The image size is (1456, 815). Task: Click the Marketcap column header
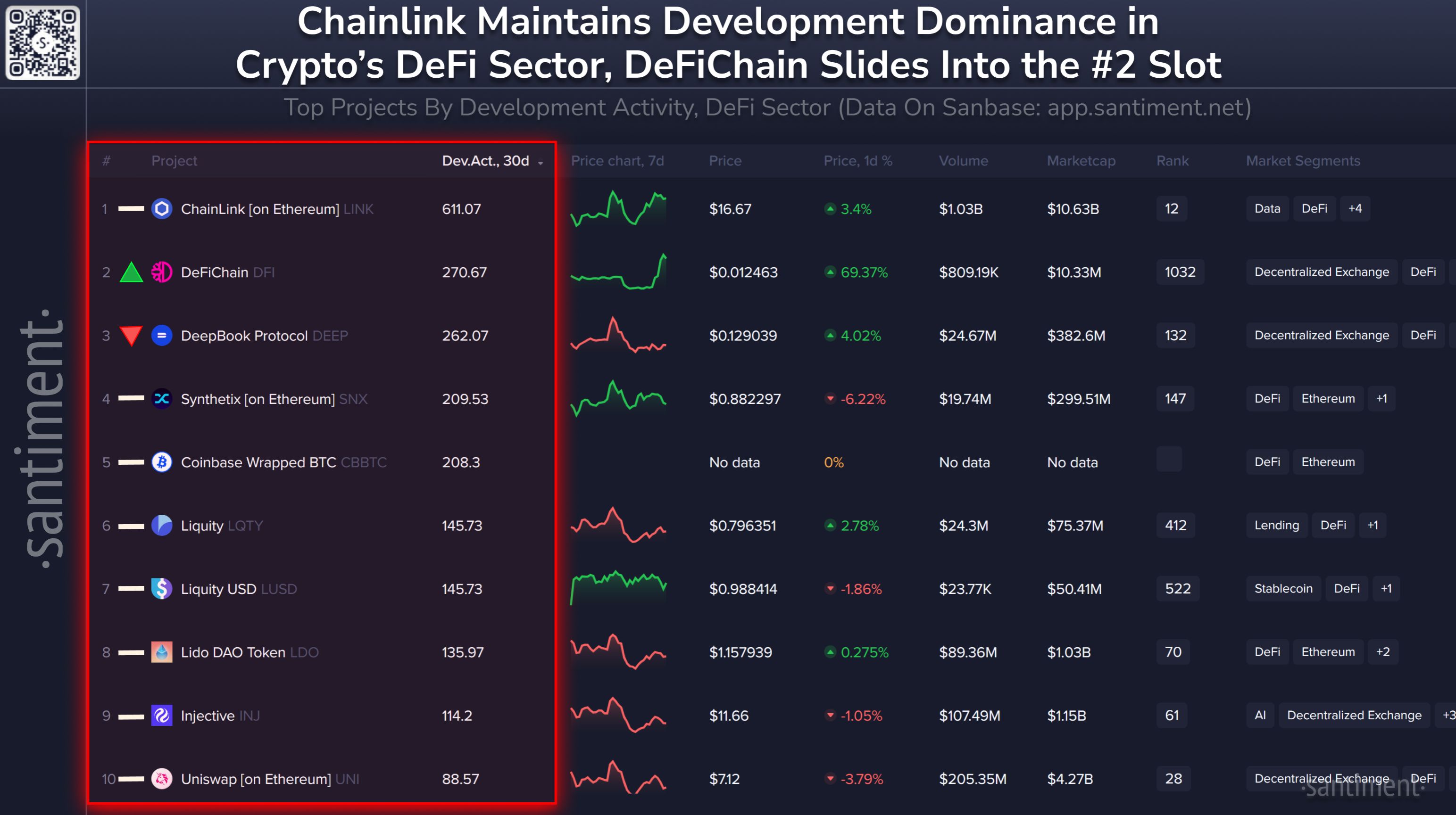1080,161
